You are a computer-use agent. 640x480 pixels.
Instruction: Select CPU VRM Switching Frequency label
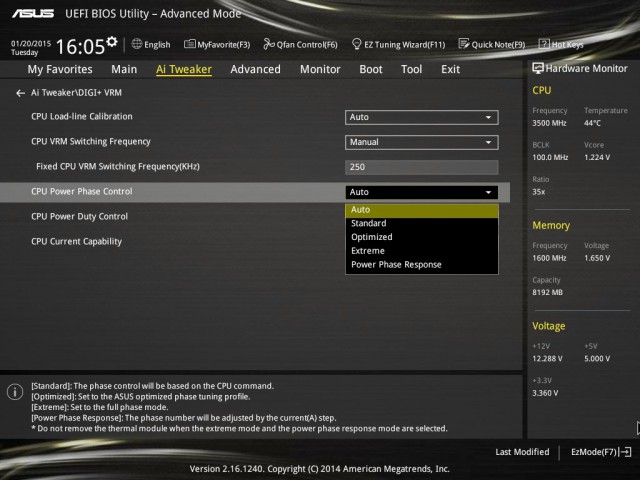(x=91, y=142)
